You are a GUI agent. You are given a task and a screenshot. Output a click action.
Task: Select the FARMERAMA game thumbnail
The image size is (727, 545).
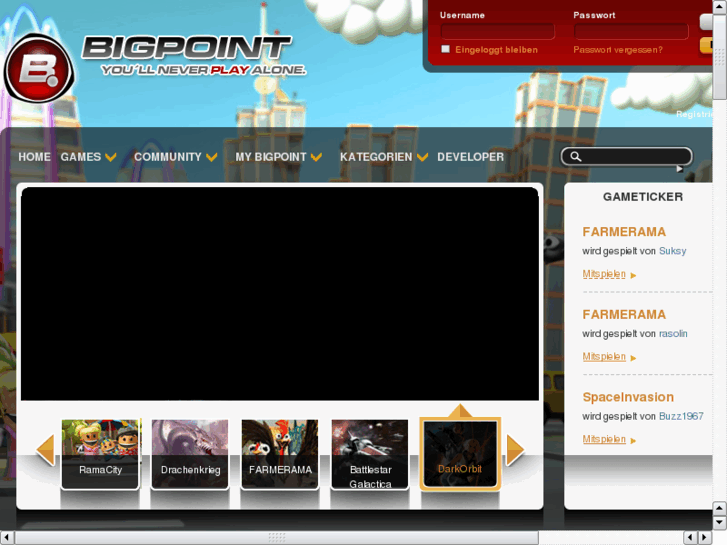[280, 454]
